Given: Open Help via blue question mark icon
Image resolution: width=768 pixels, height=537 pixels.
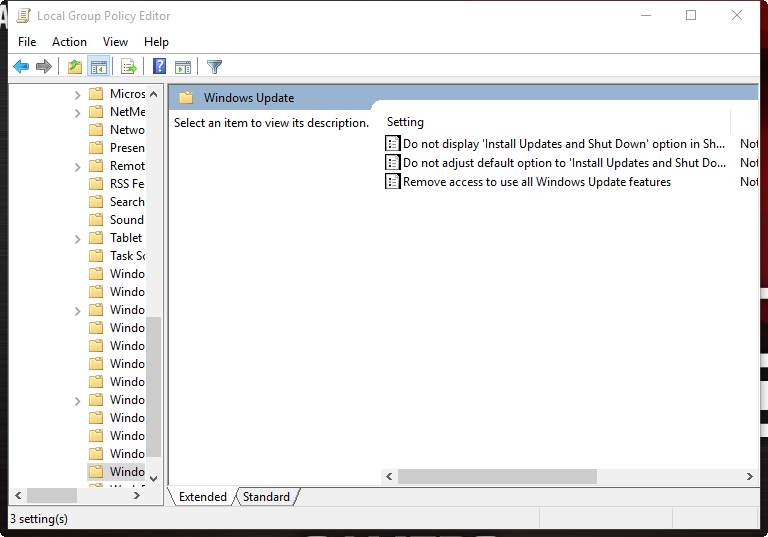Looking at the screenshot, I should pyautogui.click(x=159, y=66).
